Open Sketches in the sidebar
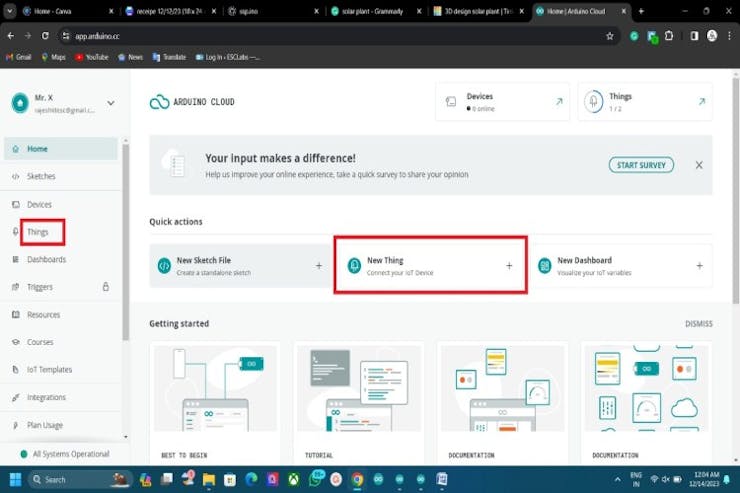The width and height of the screenshot is (740, 493). 41,176
